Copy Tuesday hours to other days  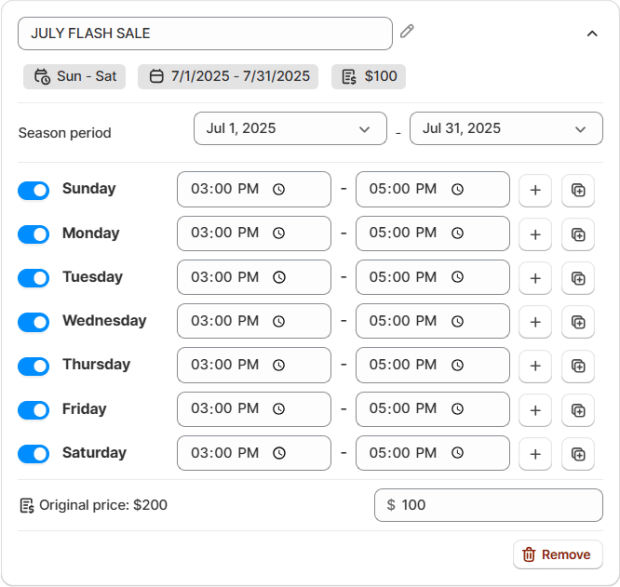coord(578,278)
